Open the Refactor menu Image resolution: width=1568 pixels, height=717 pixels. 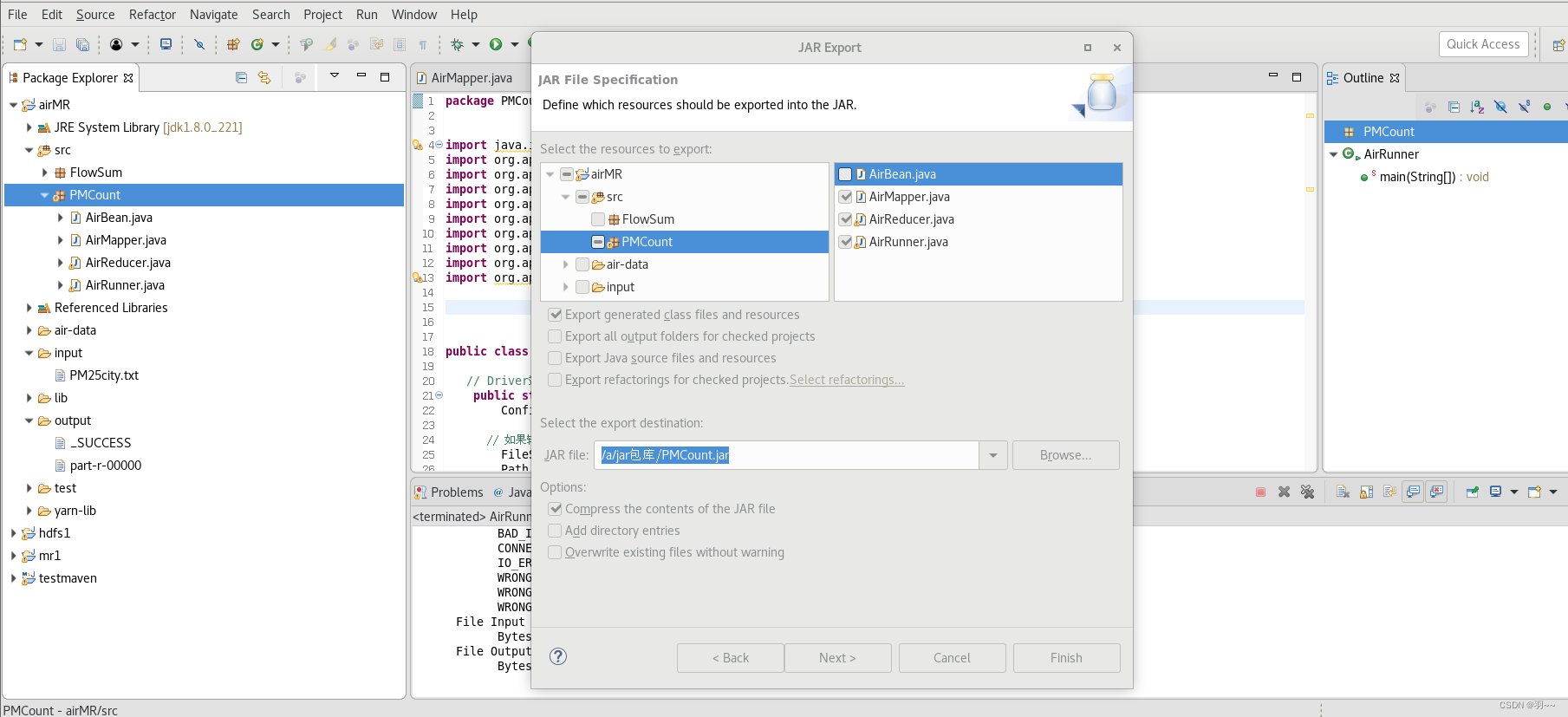pos(152,15)
